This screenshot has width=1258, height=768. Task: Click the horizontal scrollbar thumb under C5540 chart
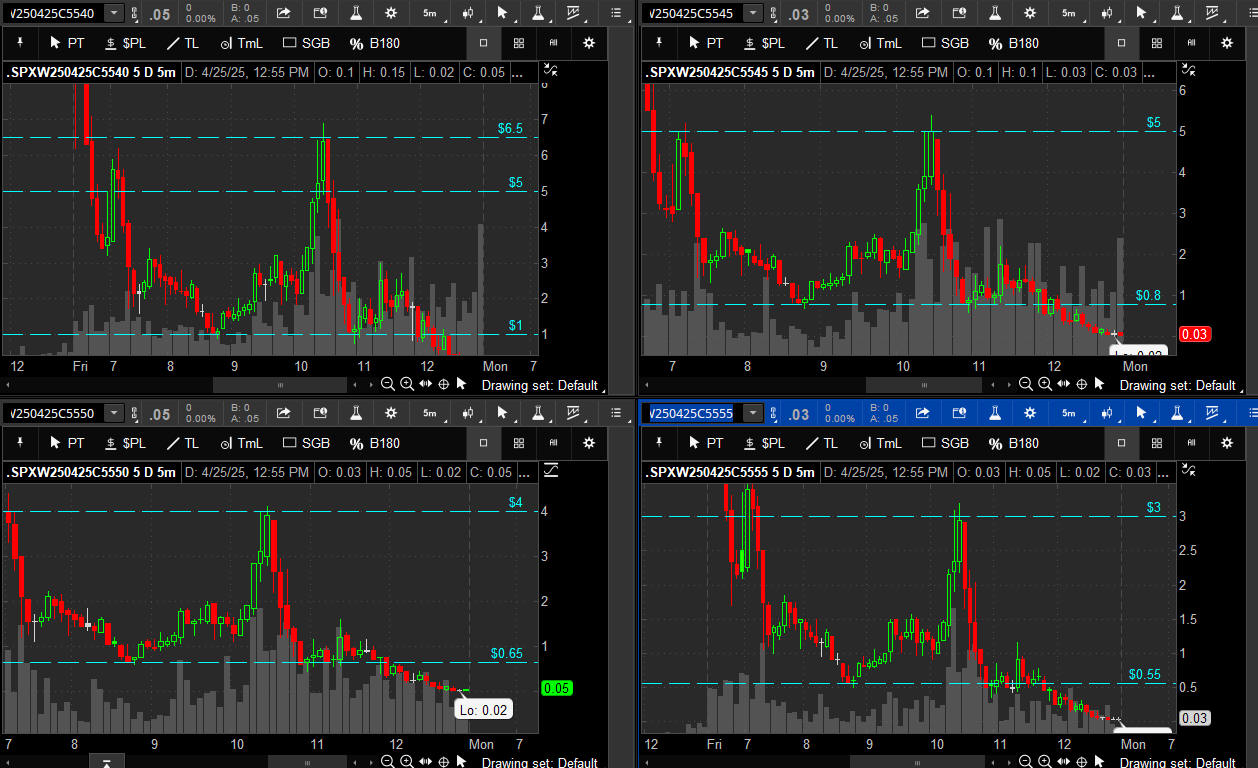(279, 384)
